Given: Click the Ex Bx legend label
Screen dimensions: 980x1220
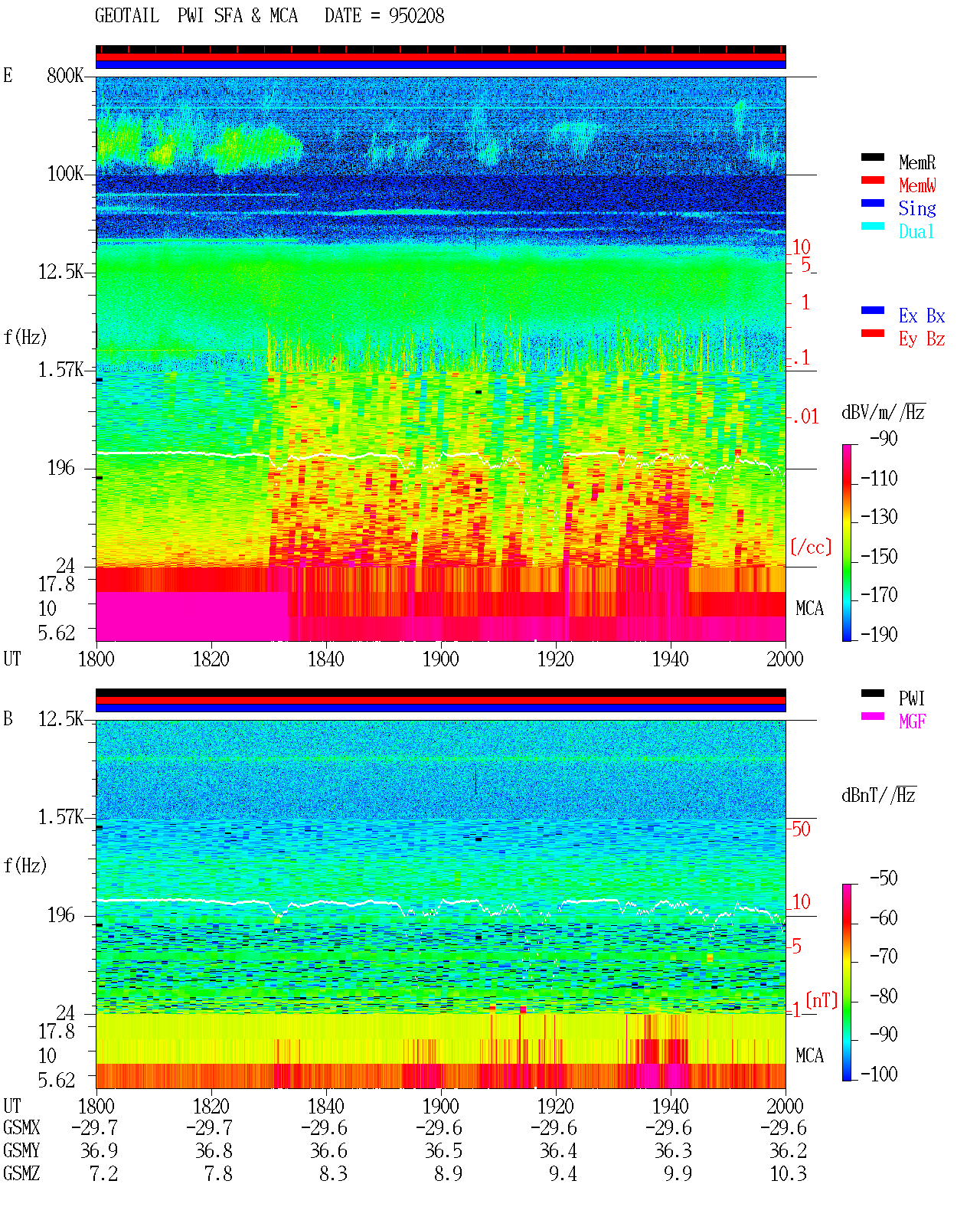Looking at the screenshot, I should tap(922, 316).
